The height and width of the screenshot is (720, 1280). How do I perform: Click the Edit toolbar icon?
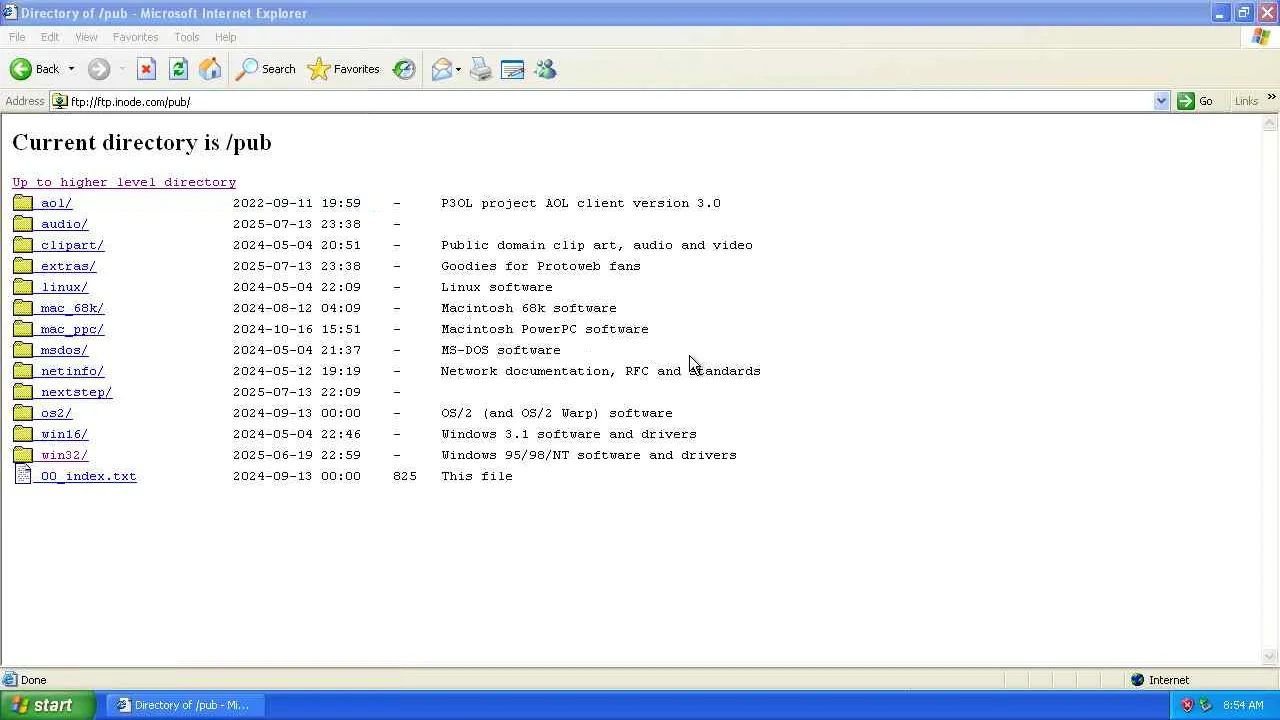(513, 69)
